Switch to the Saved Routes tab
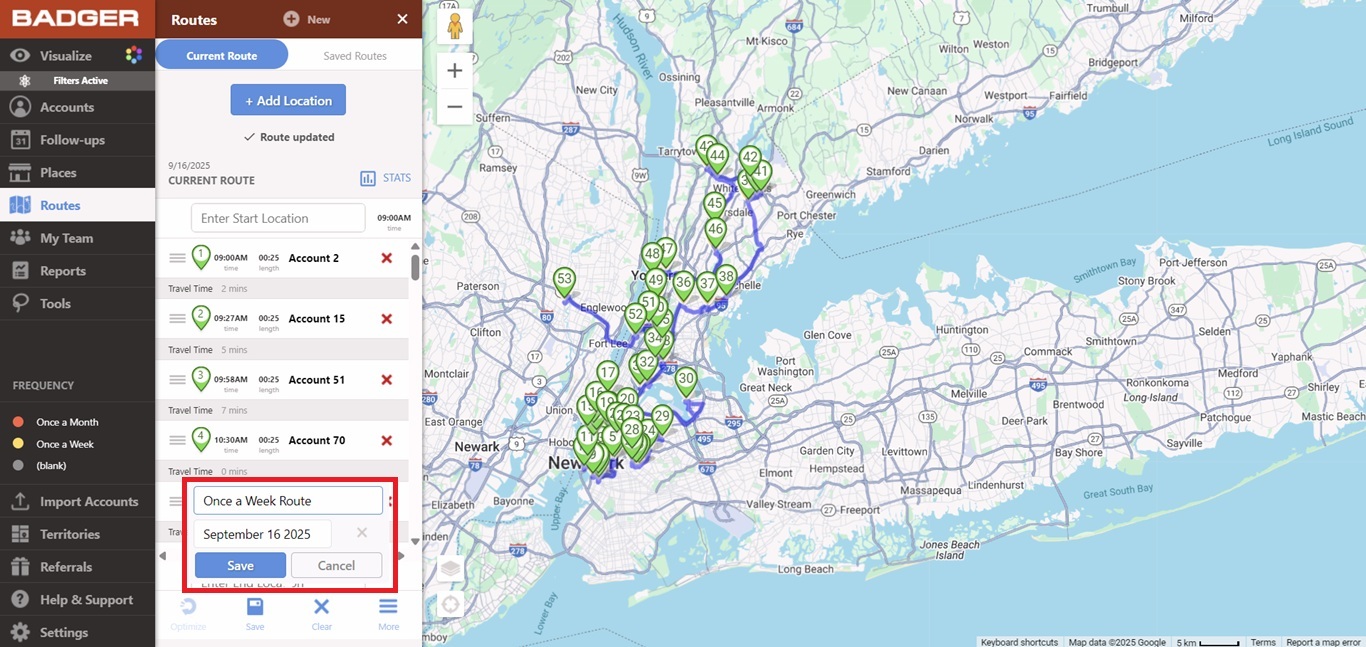The image size is (1366, 647). (355, 56)
